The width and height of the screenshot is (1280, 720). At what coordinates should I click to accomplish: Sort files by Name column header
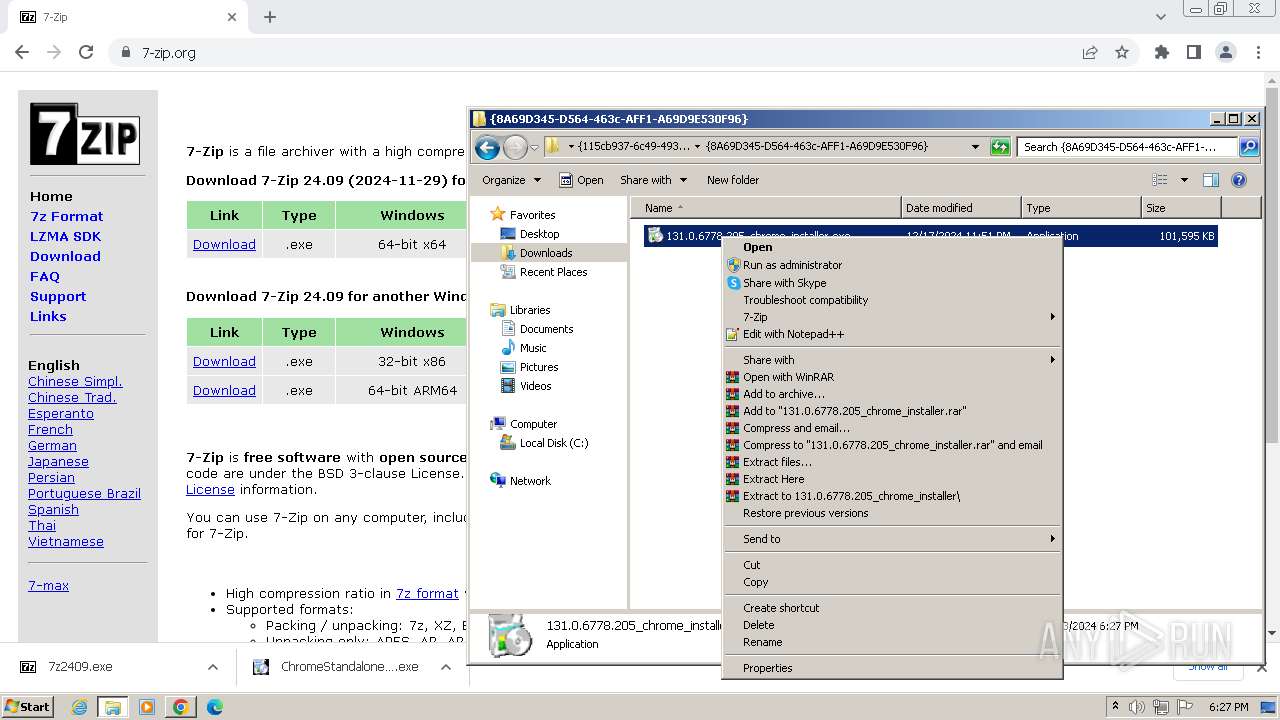coord(766,208)
